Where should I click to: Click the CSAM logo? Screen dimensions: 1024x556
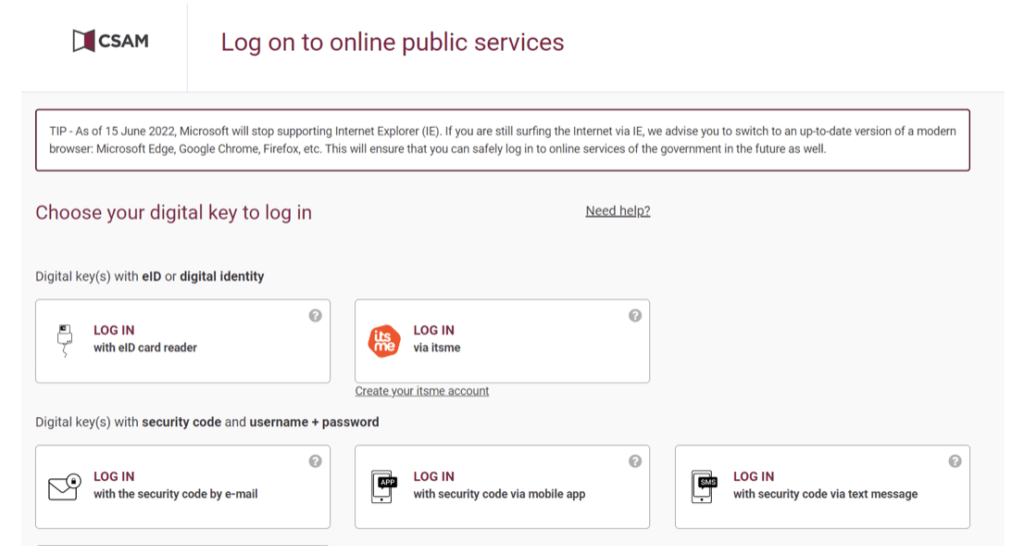110,41
